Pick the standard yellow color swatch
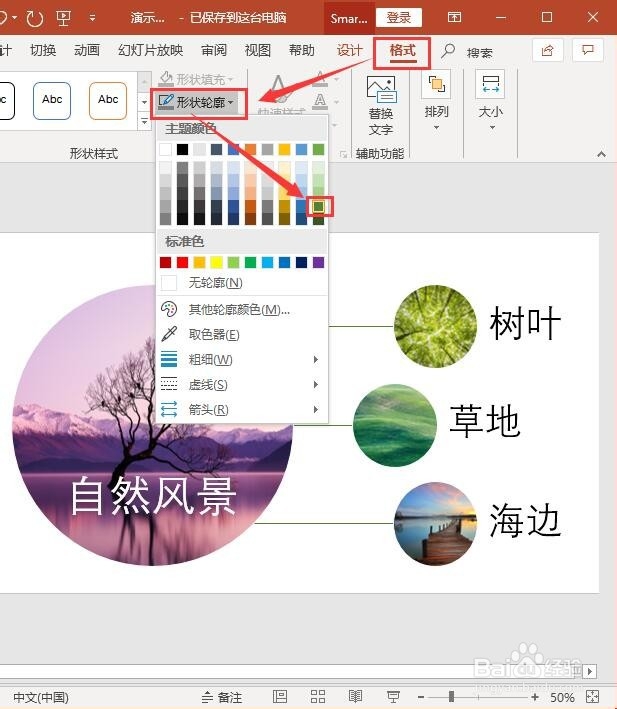 point(217,262)
